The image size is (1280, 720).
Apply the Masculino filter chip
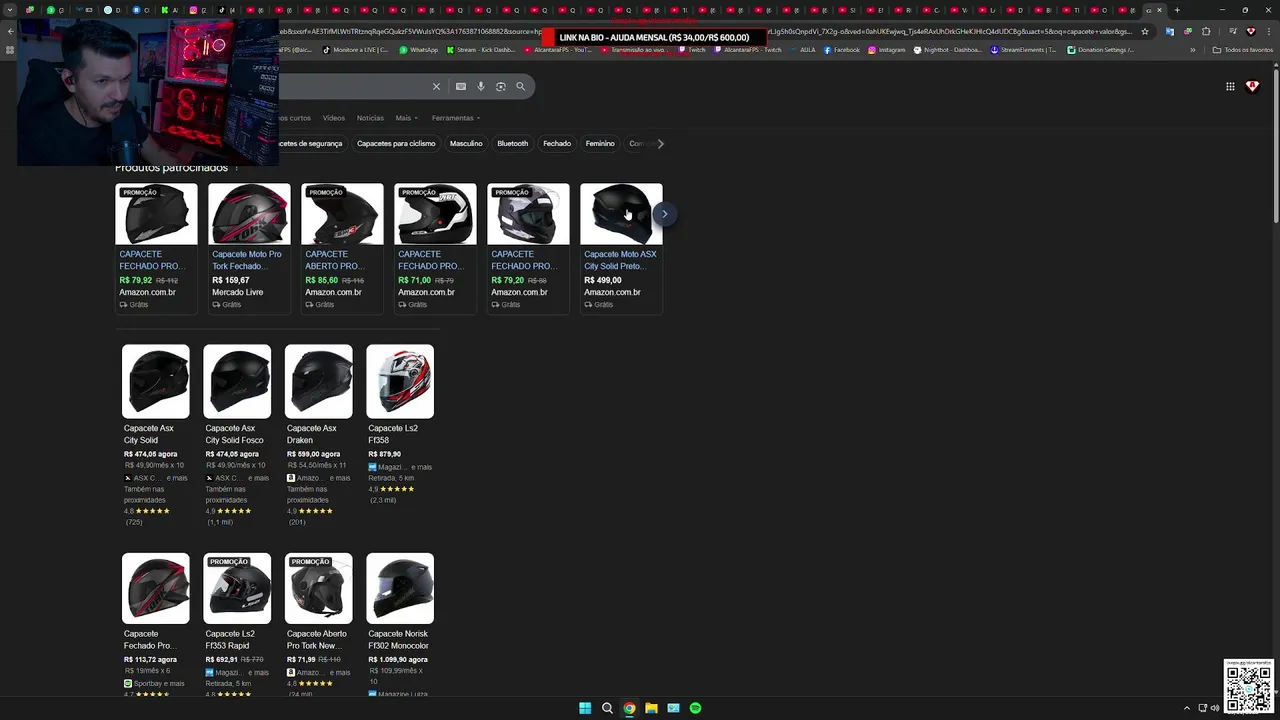[466, 143]
